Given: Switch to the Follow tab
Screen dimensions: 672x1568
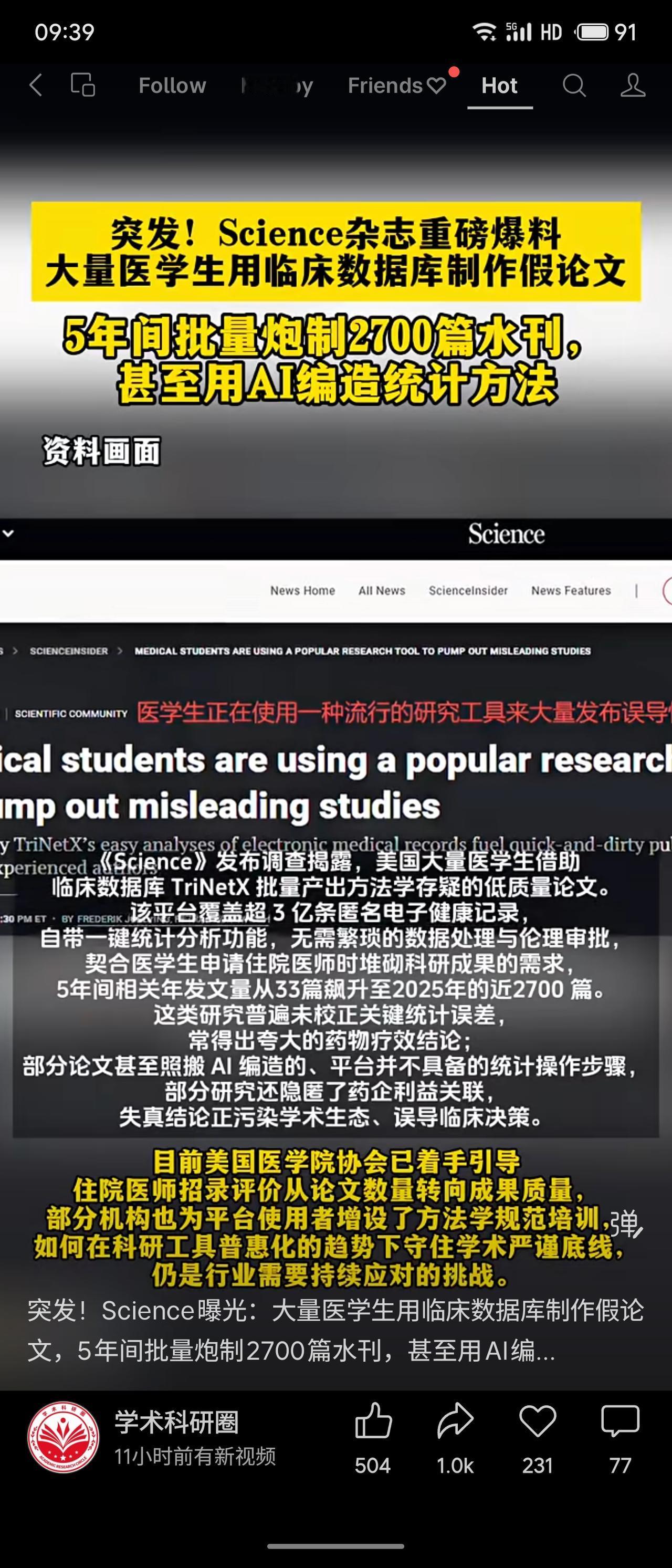Looking at the screenshot, I should point(172,85).
